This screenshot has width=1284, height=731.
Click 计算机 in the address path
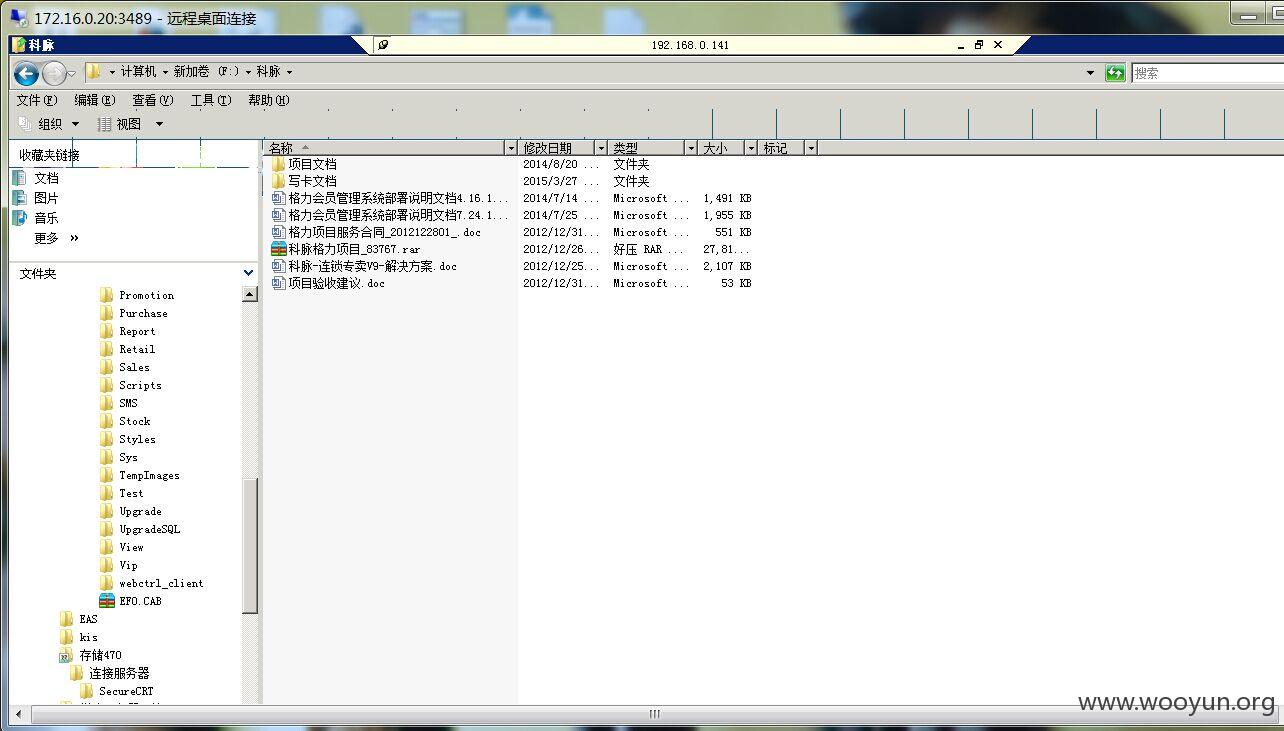[x=138, y=72]
